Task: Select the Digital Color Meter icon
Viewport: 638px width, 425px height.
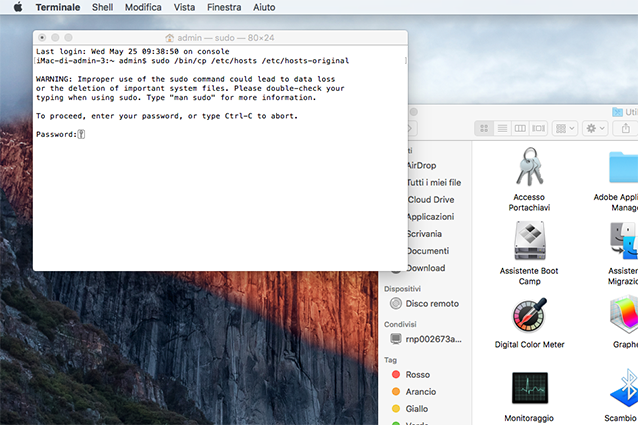Action: coord(529,316)
